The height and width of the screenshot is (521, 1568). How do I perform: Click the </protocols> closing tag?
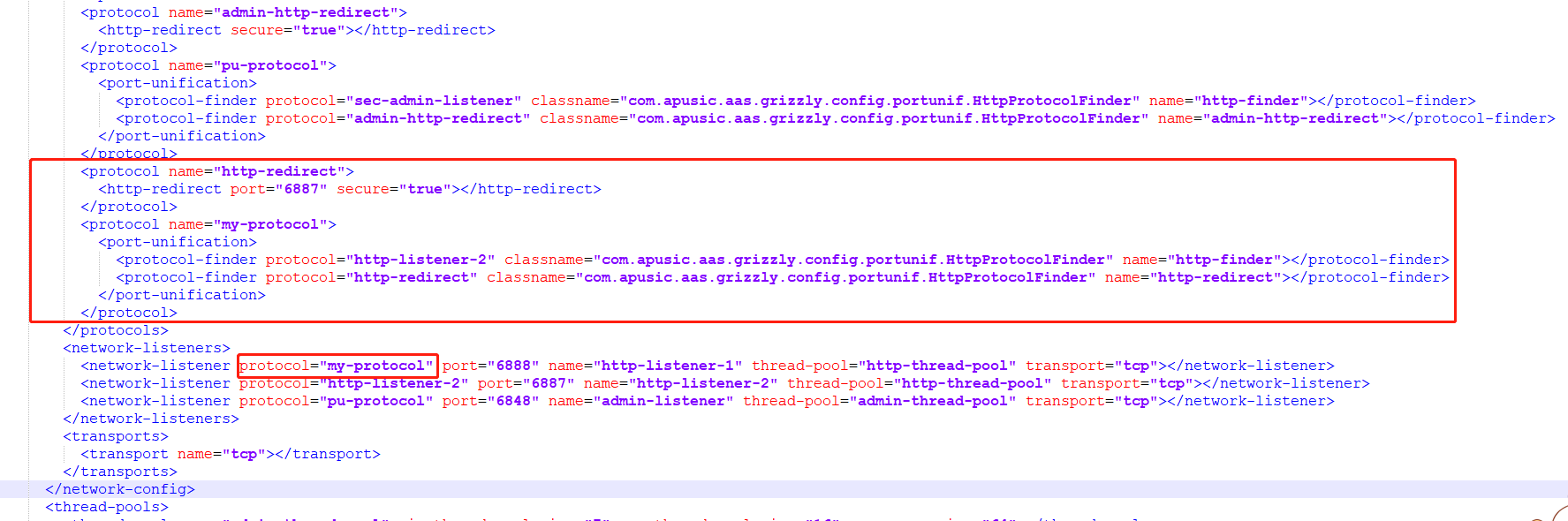click(x=115, y=330)
